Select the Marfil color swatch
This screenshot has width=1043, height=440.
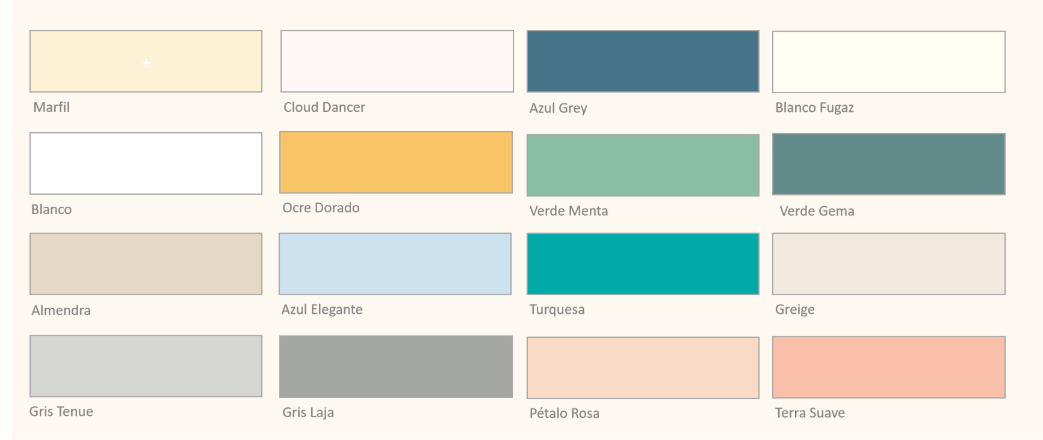146,62
